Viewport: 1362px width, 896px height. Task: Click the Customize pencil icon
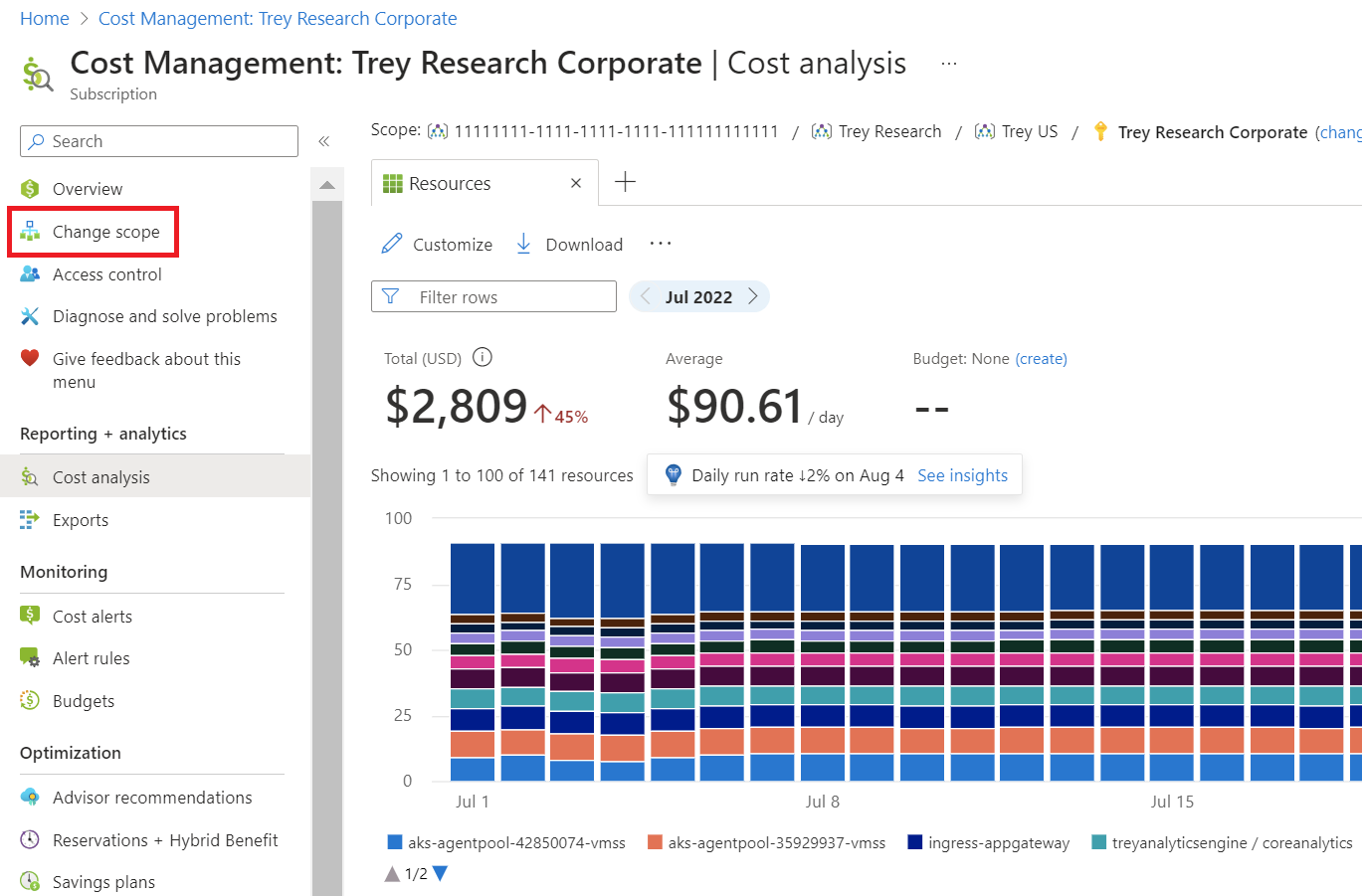(392, 244)
